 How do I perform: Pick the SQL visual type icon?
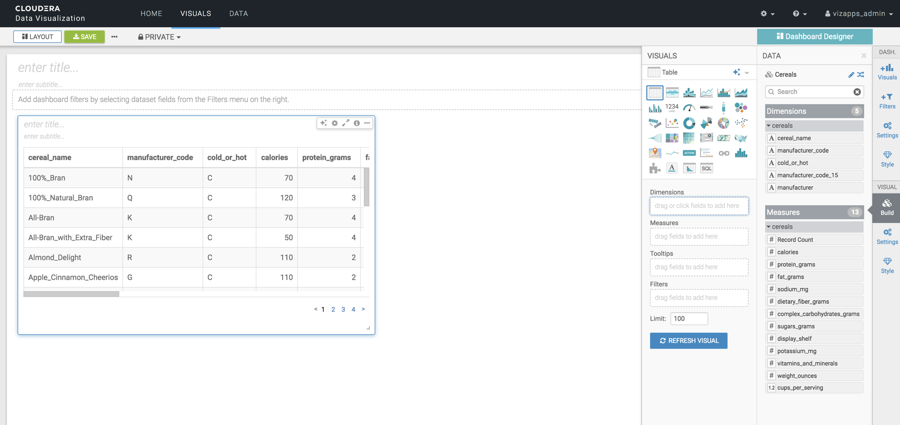[x=706, y=168]
